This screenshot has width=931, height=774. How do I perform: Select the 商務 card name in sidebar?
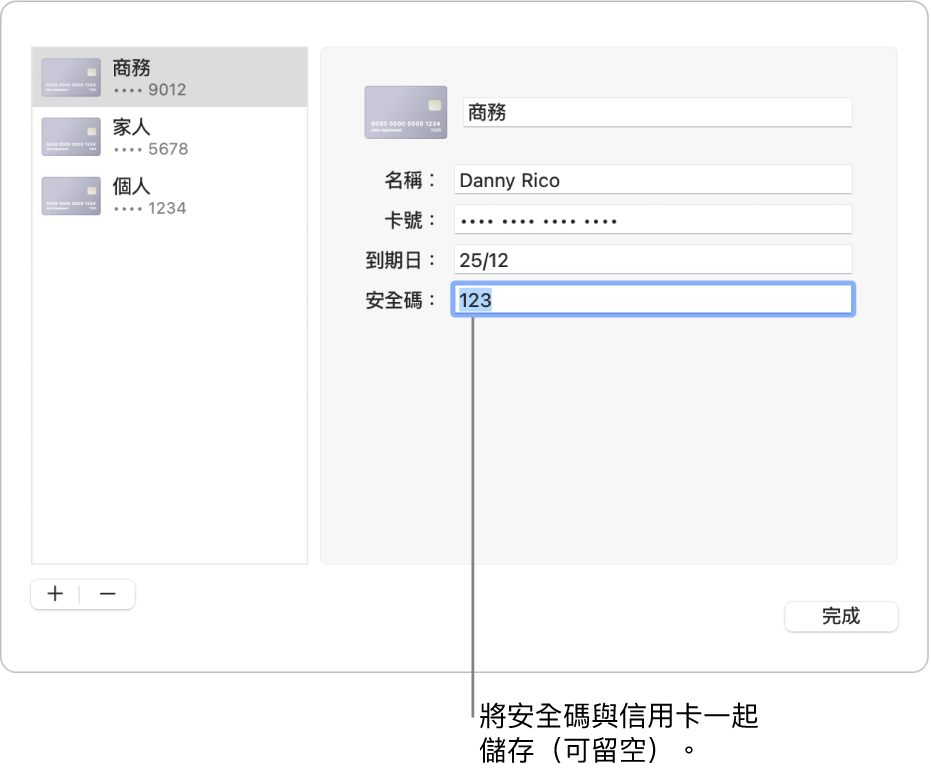pos(131,68)
